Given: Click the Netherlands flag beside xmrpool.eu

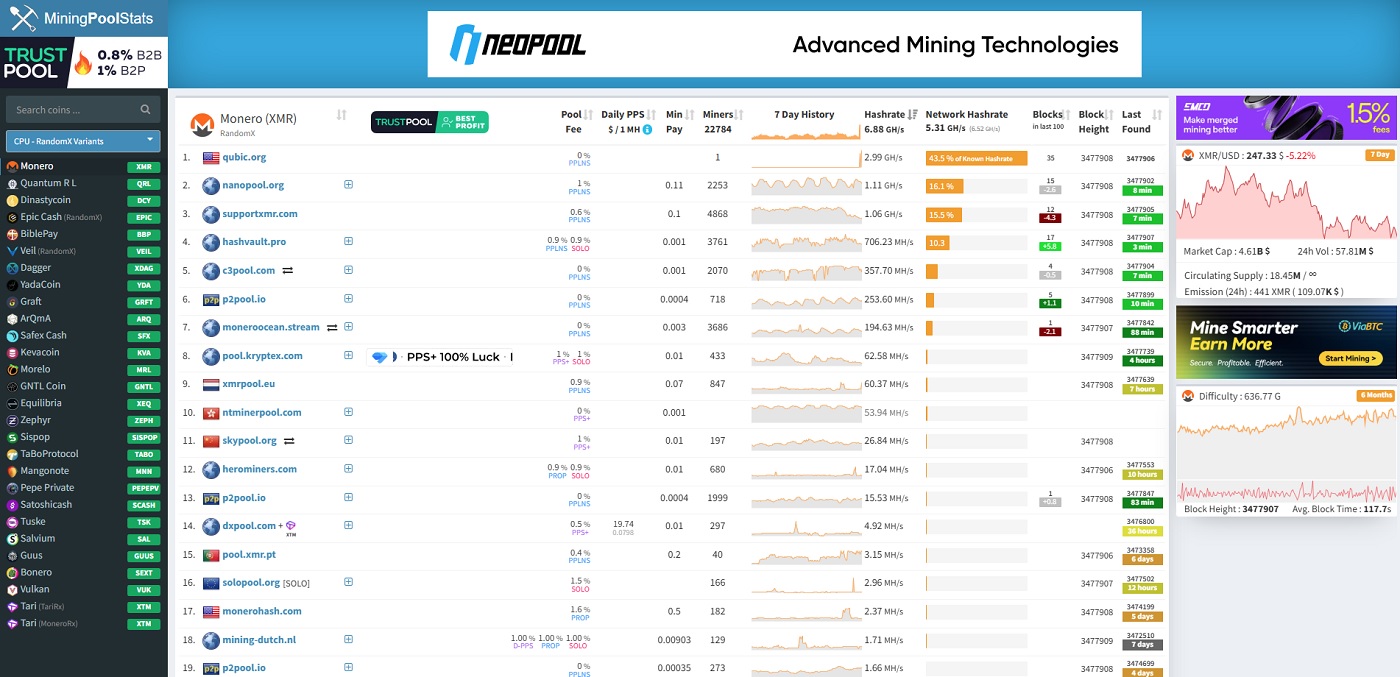Looking at the screenshot, I should tap(211, 384).
